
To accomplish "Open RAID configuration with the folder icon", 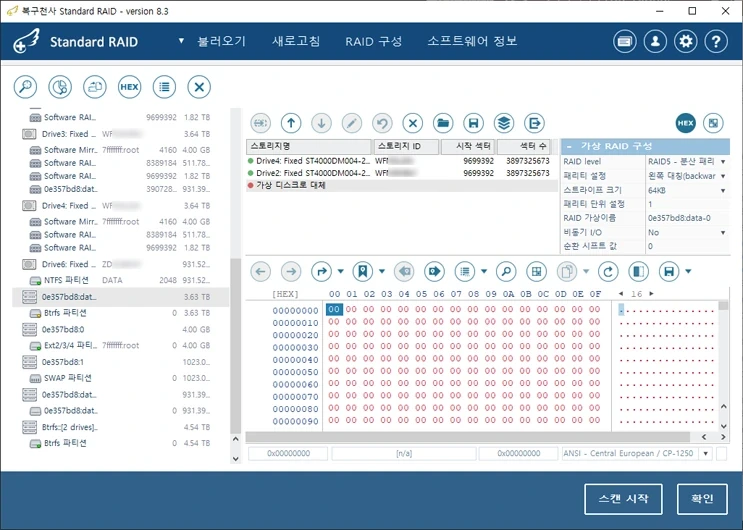I will (x=443, y=123).
